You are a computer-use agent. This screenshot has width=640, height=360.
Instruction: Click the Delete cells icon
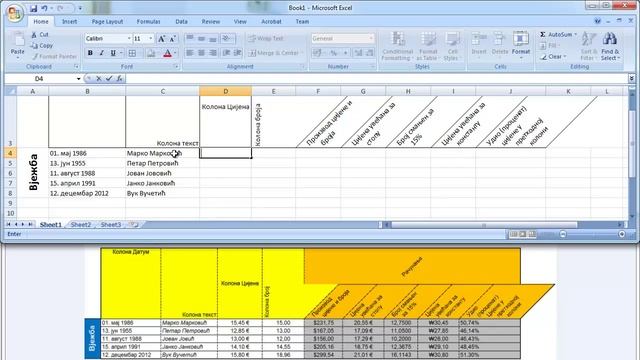pos(499,39)
